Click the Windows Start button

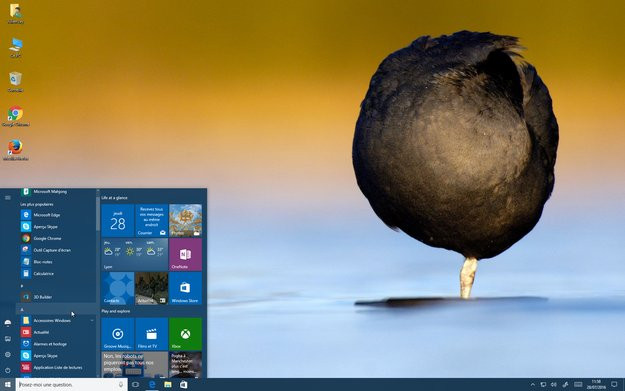click(x=8, y=385)
